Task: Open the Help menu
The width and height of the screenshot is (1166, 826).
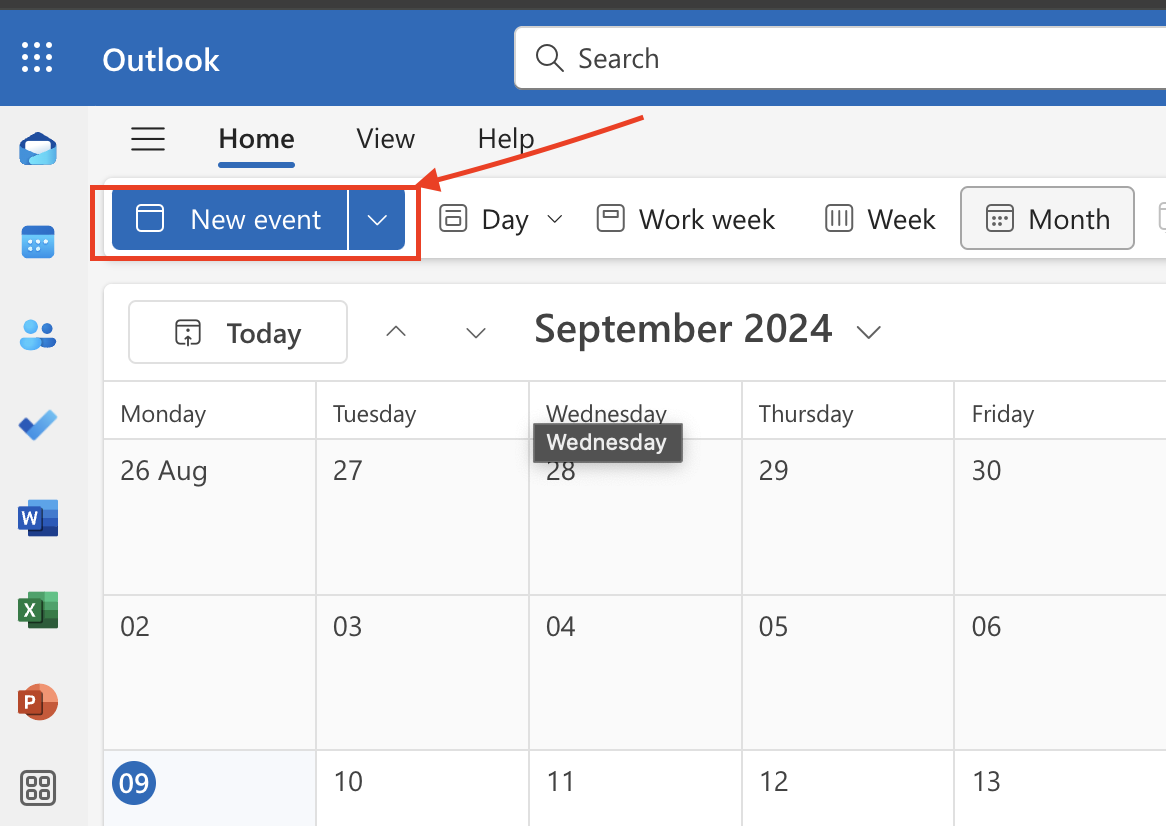Action: point(505,139)
